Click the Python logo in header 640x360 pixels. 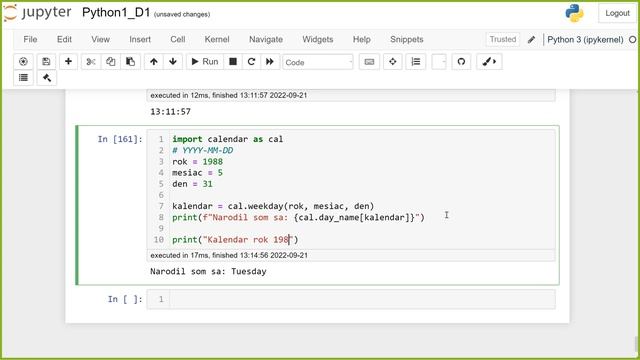pos(574,13)
